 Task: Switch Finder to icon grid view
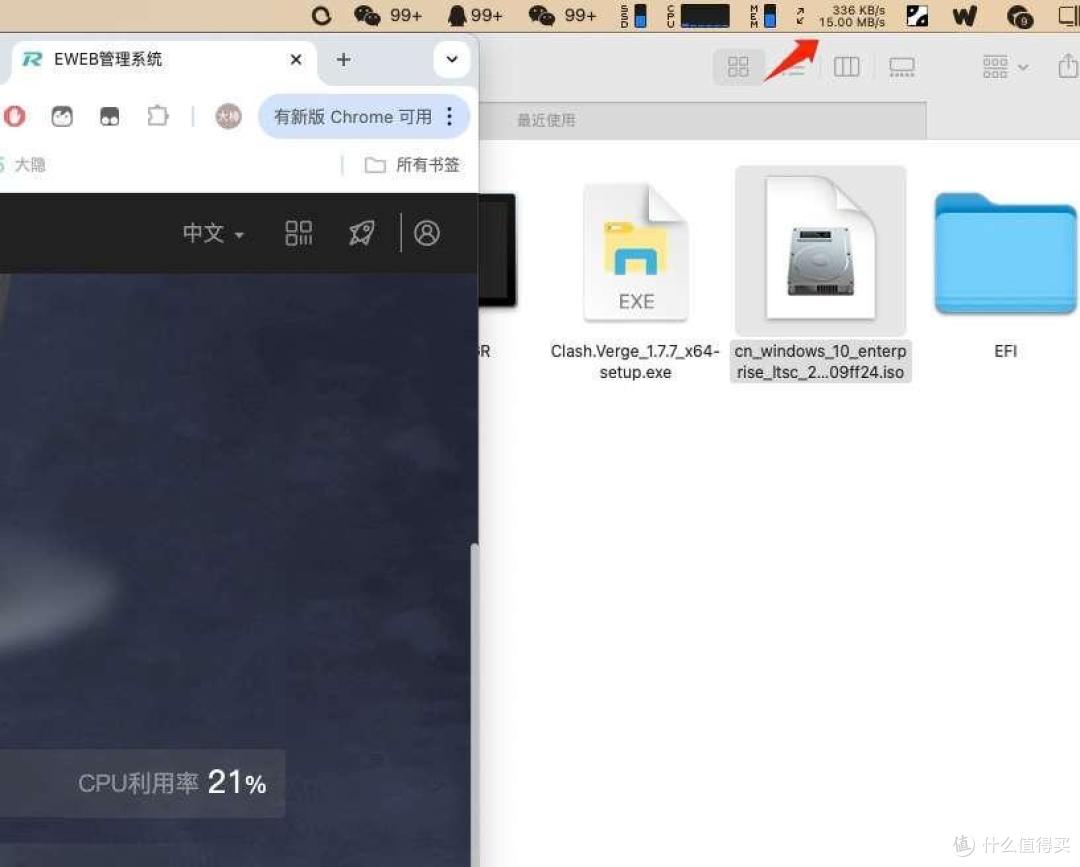coord(738,67)
